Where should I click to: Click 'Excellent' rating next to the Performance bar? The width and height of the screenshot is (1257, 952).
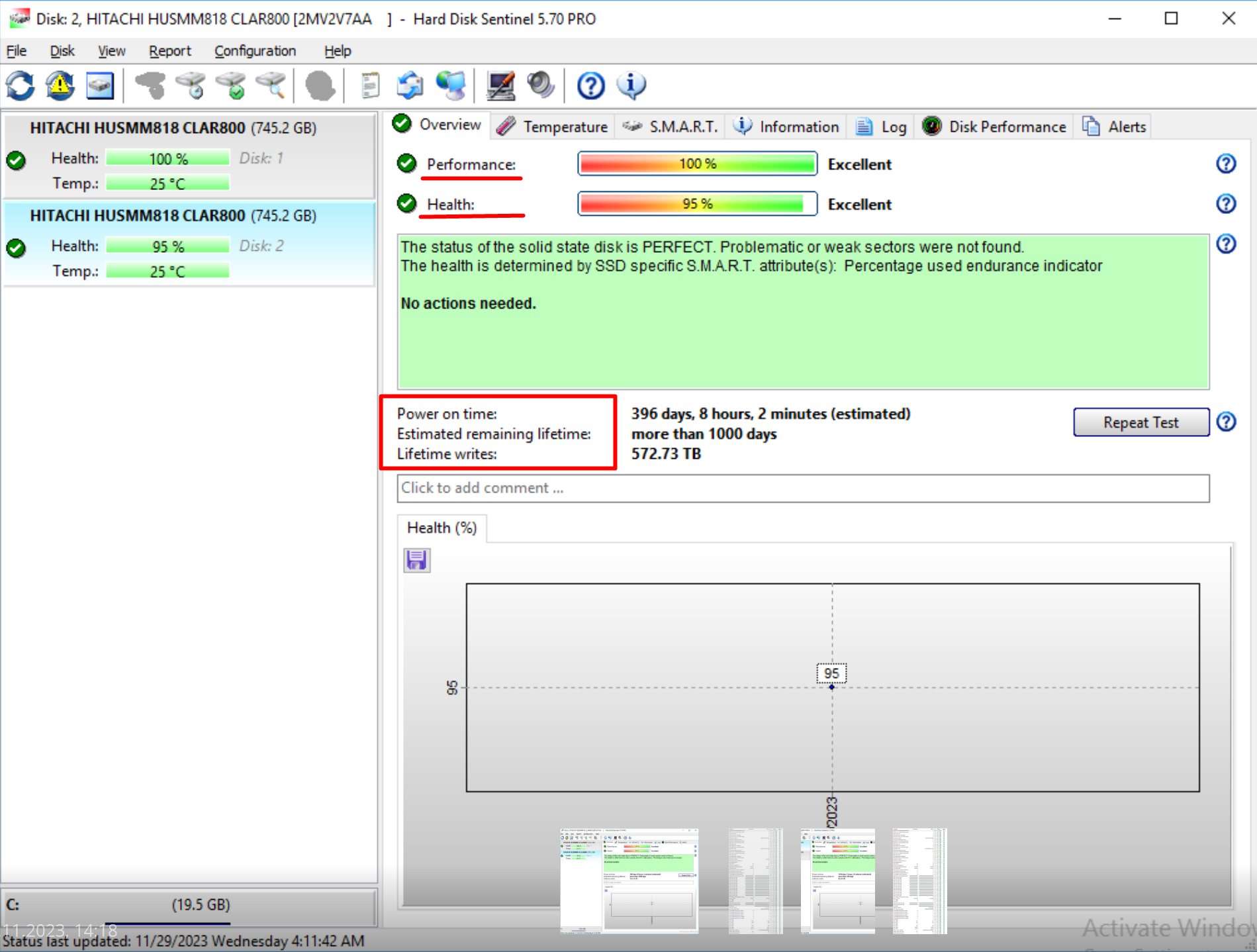coord(859,164)
